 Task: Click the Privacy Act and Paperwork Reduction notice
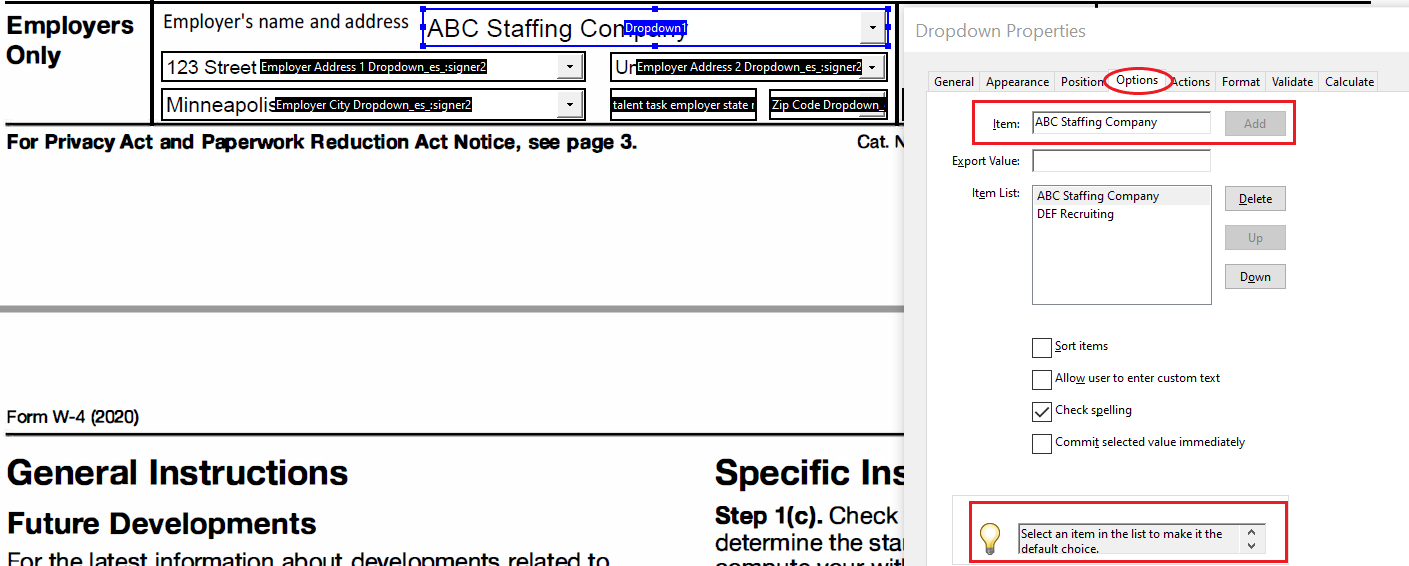[x=321, y=142]
